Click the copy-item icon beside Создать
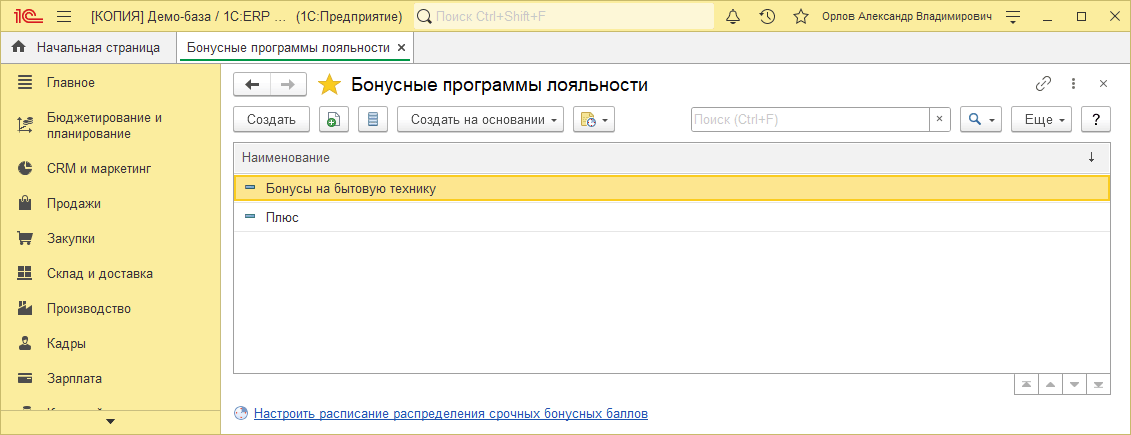The image size is (1131, 435). click(334, 120)
